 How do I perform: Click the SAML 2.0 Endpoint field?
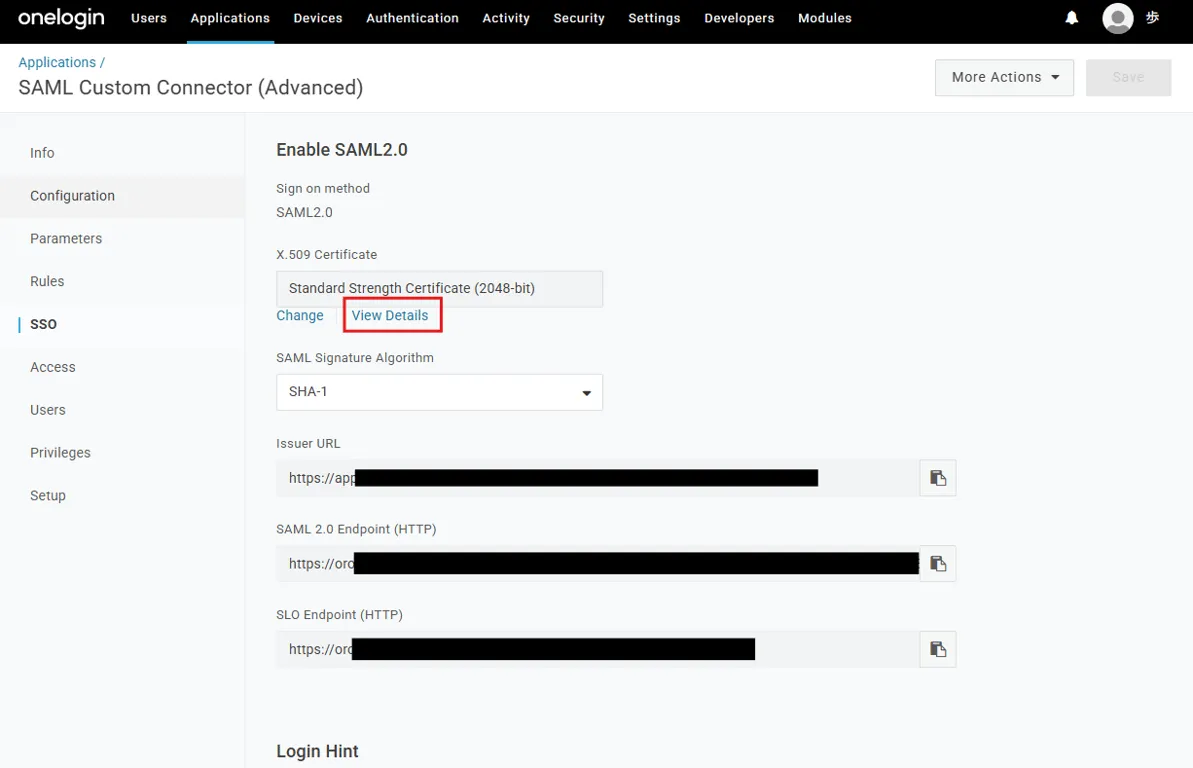(x=597, y=564)
